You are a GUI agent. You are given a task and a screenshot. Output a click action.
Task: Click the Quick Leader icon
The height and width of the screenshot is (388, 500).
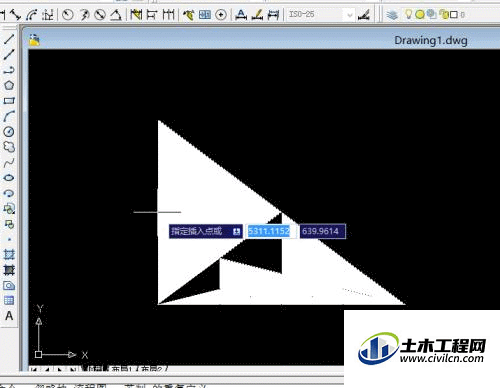pyautogui.click(x=188, y=14)
